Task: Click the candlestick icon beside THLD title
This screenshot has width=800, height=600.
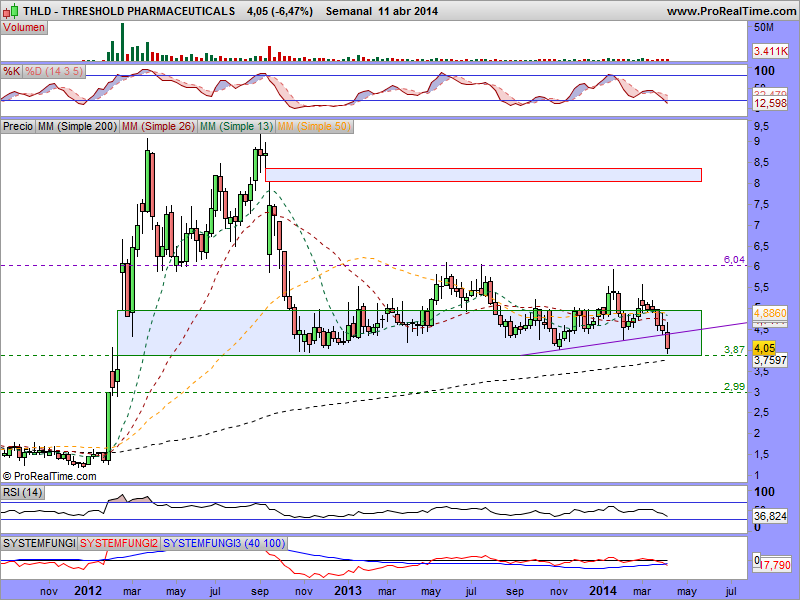Action: 11,11
